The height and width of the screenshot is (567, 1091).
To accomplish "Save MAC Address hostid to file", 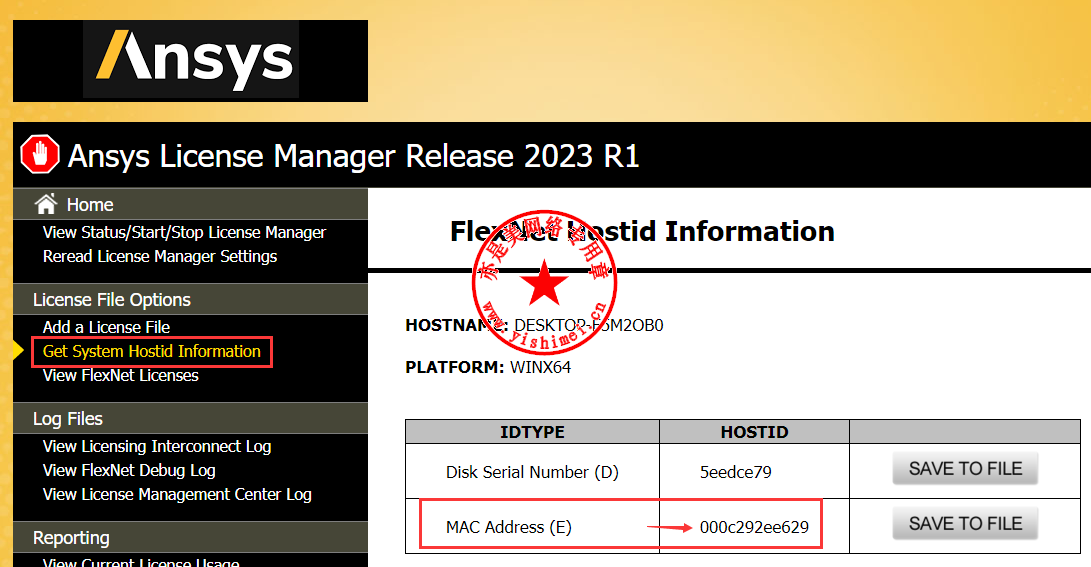I will click(965, 524).
